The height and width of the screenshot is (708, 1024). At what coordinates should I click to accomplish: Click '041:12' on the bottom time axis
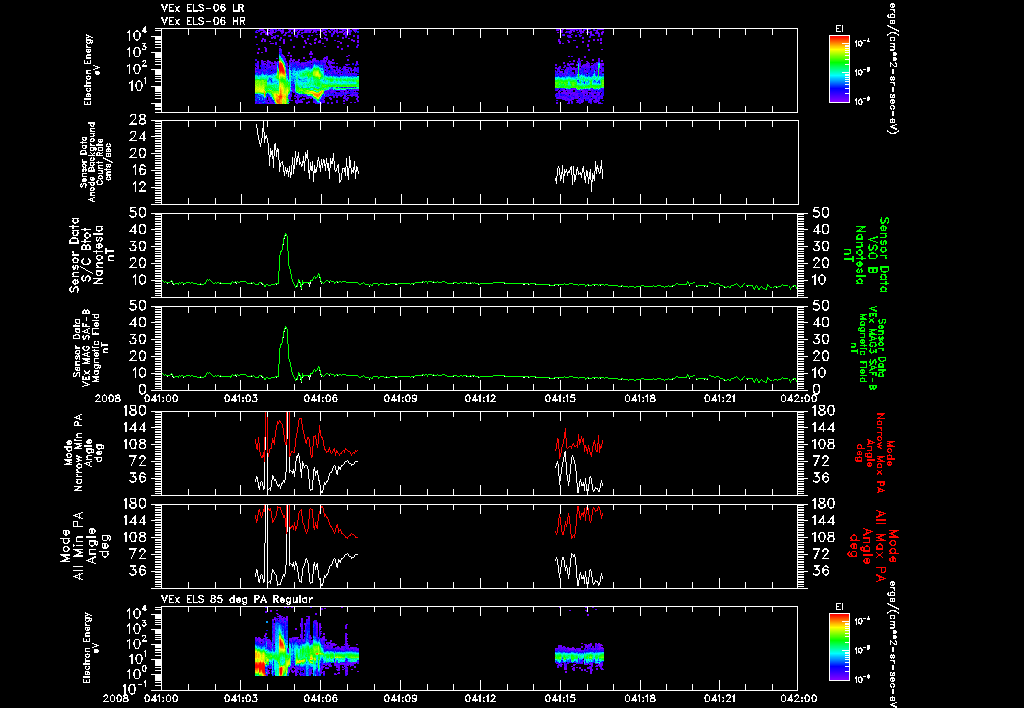pos(480,698)
